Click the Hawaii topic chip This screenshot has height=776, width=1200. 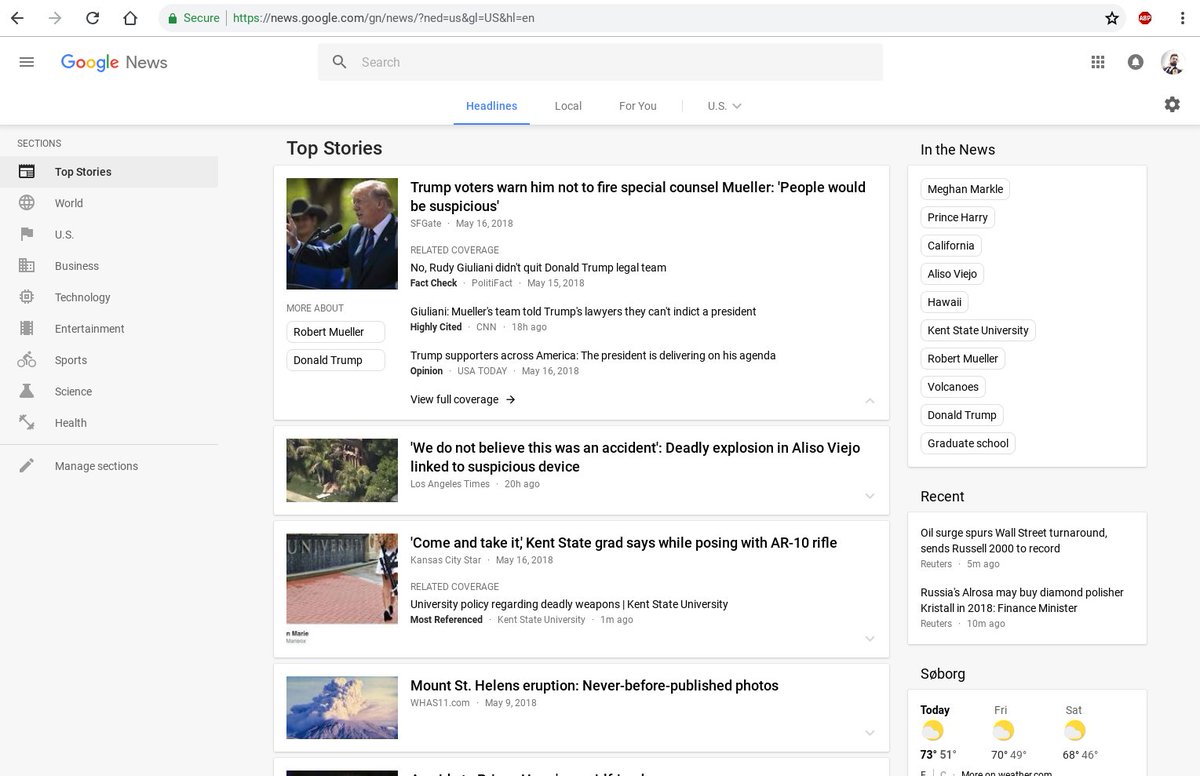[x=944, y=302]
